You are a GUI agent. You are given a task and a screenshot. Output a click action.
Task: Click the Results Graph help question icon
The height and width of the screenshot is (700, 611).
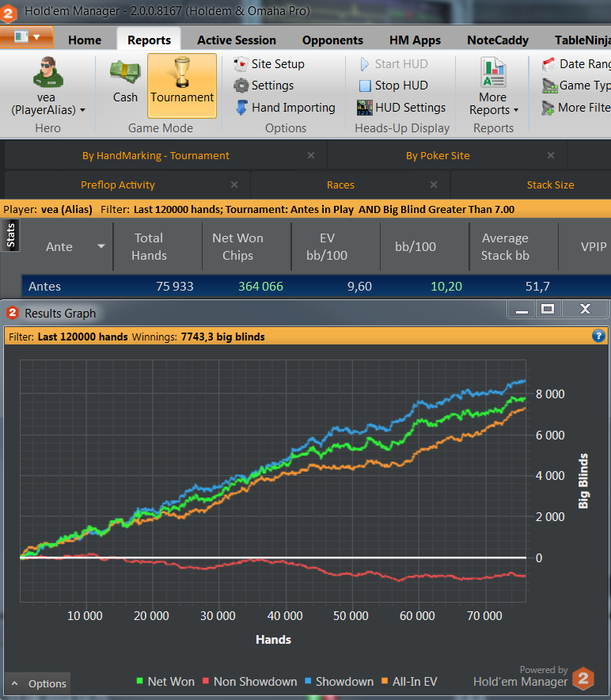(599, 336)
